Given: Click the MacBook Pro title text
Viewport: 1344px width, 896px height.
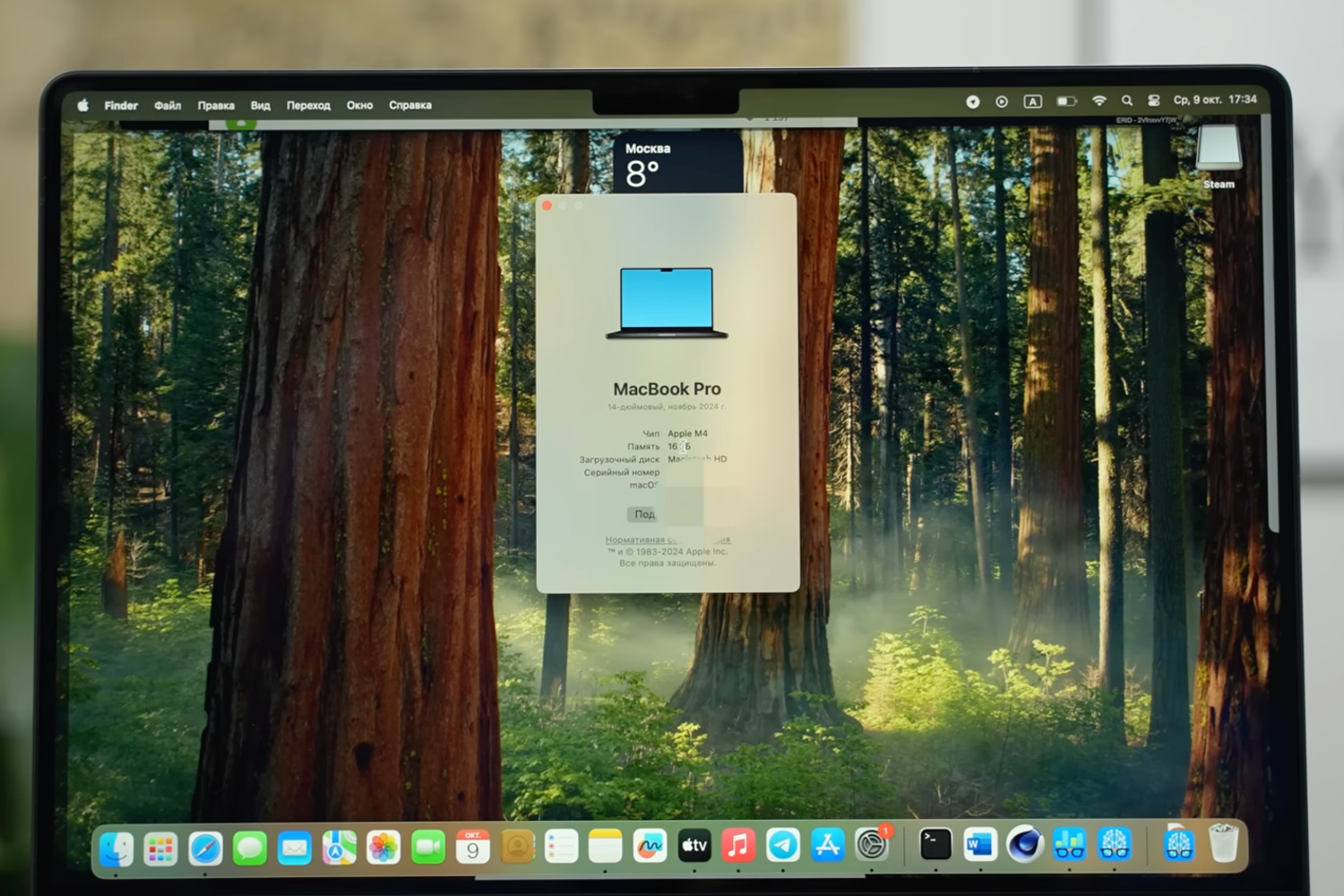Looking at the screenshot, I should coord(667,389).
